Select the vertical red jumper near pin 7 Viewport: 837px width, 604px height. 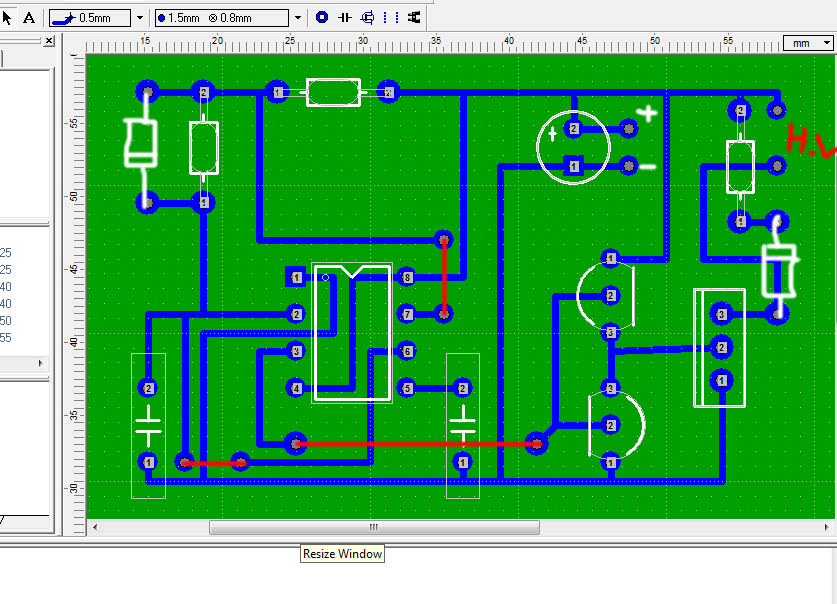tap(444, 277)
